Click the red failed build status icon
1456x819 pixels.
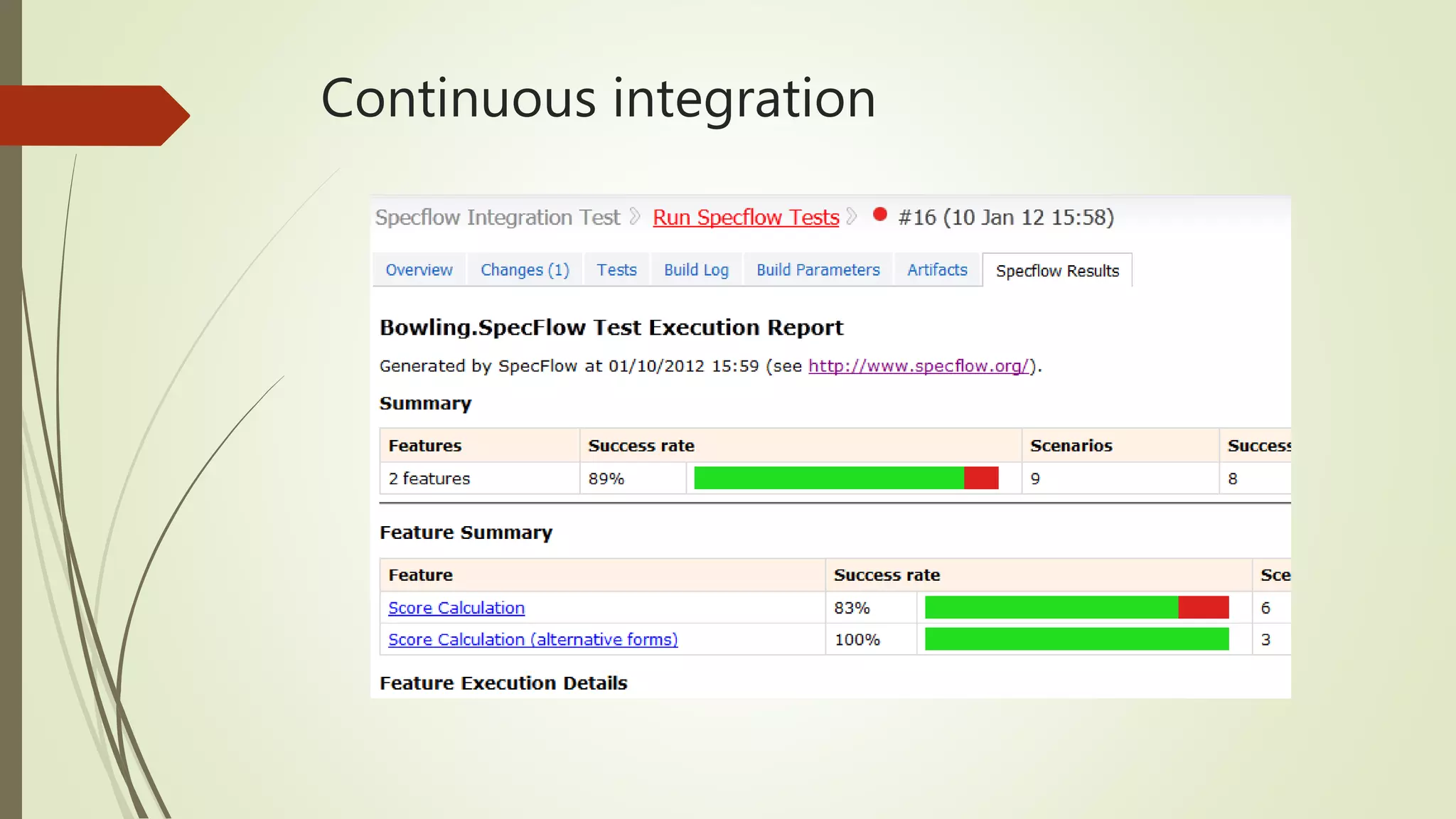[880, 214]
